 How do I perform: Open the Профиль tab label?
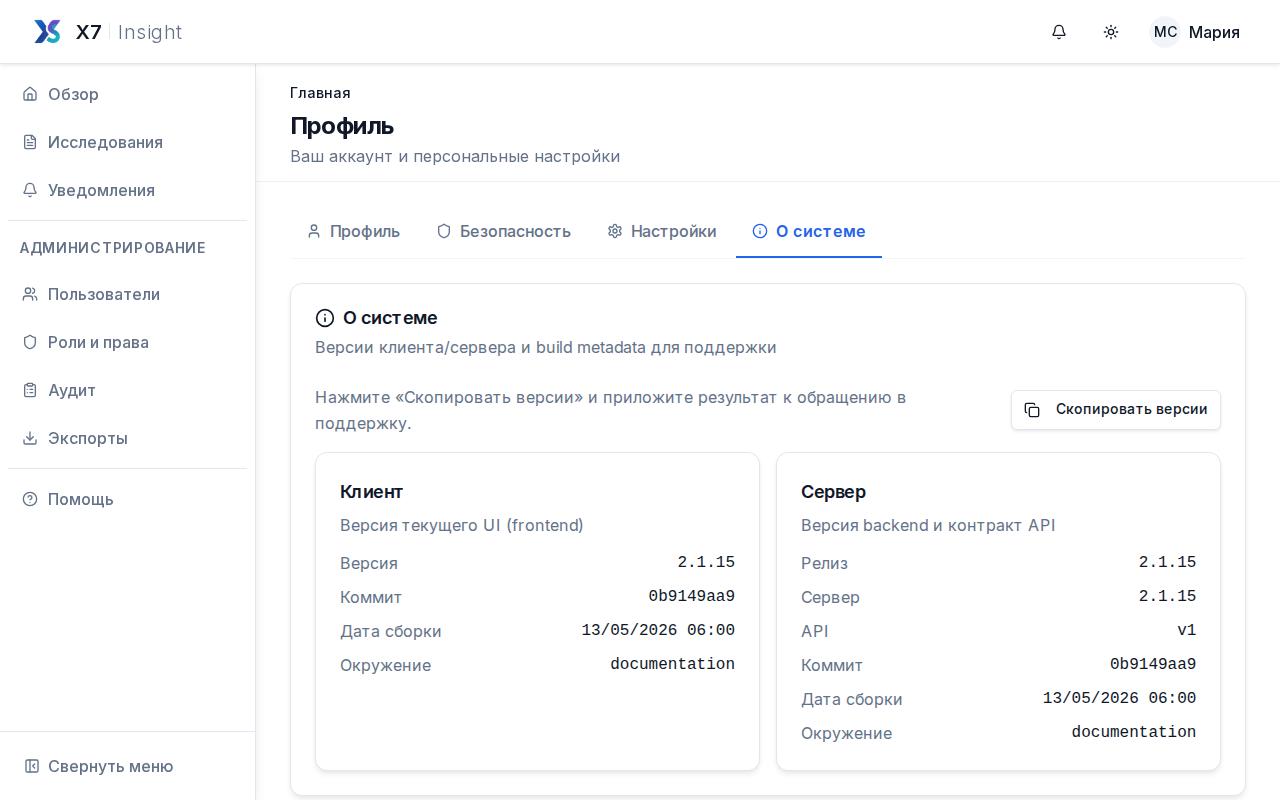click(365, 231)
